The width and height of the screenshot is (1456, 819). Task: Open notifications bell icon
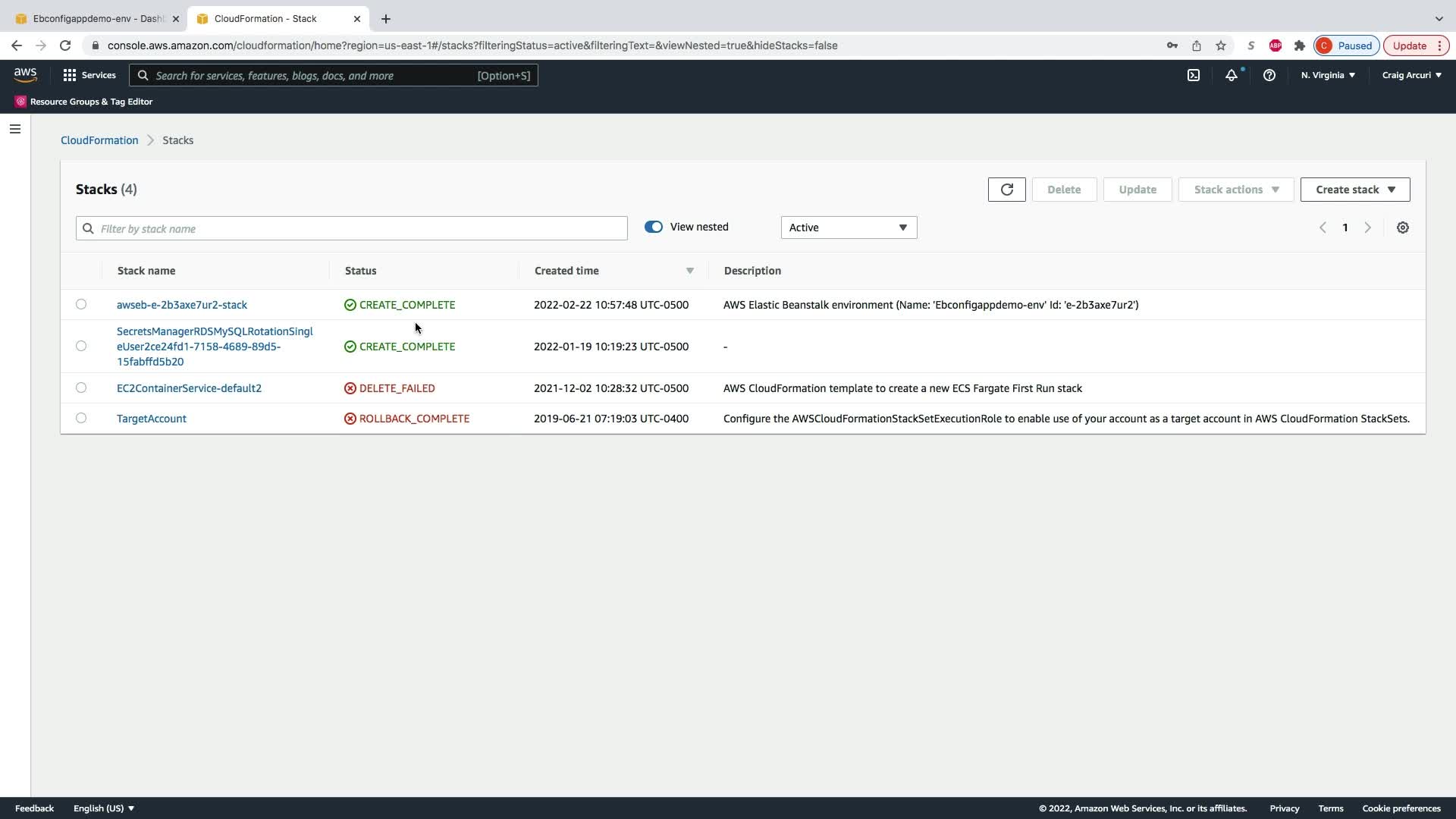click(1231, 75)
